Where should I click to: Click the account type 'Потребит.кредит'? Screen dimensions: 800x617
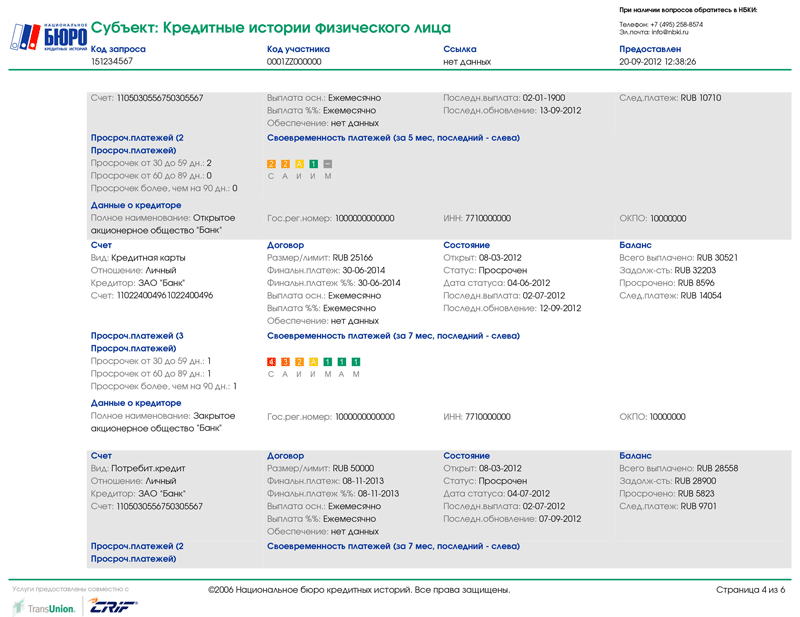coord(148,468)
